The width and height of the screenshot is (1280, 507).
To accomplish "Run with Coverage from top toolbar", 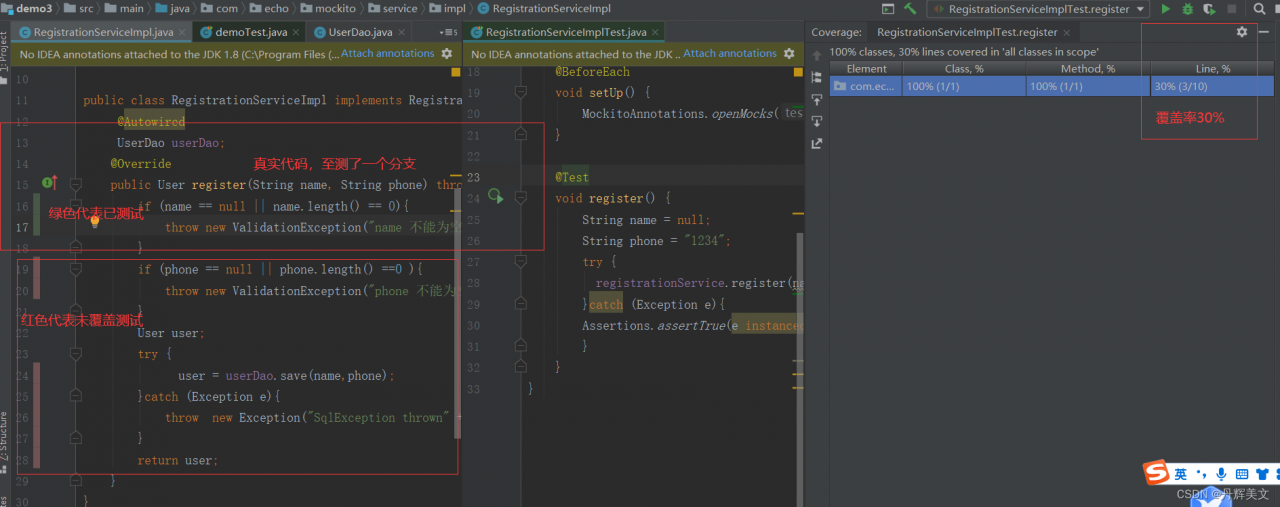I will [1209, 9].
